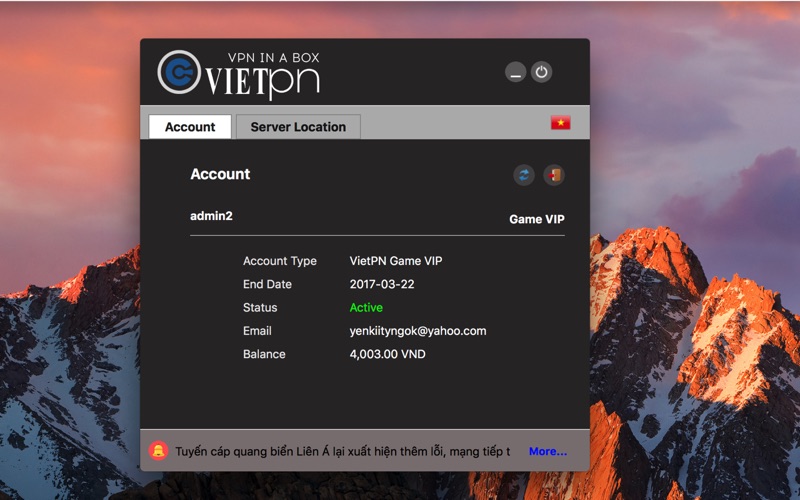Viewport: 800px width, 500px height.
Task: Select the yahoo.com email address
Action: tap(418, 331)
